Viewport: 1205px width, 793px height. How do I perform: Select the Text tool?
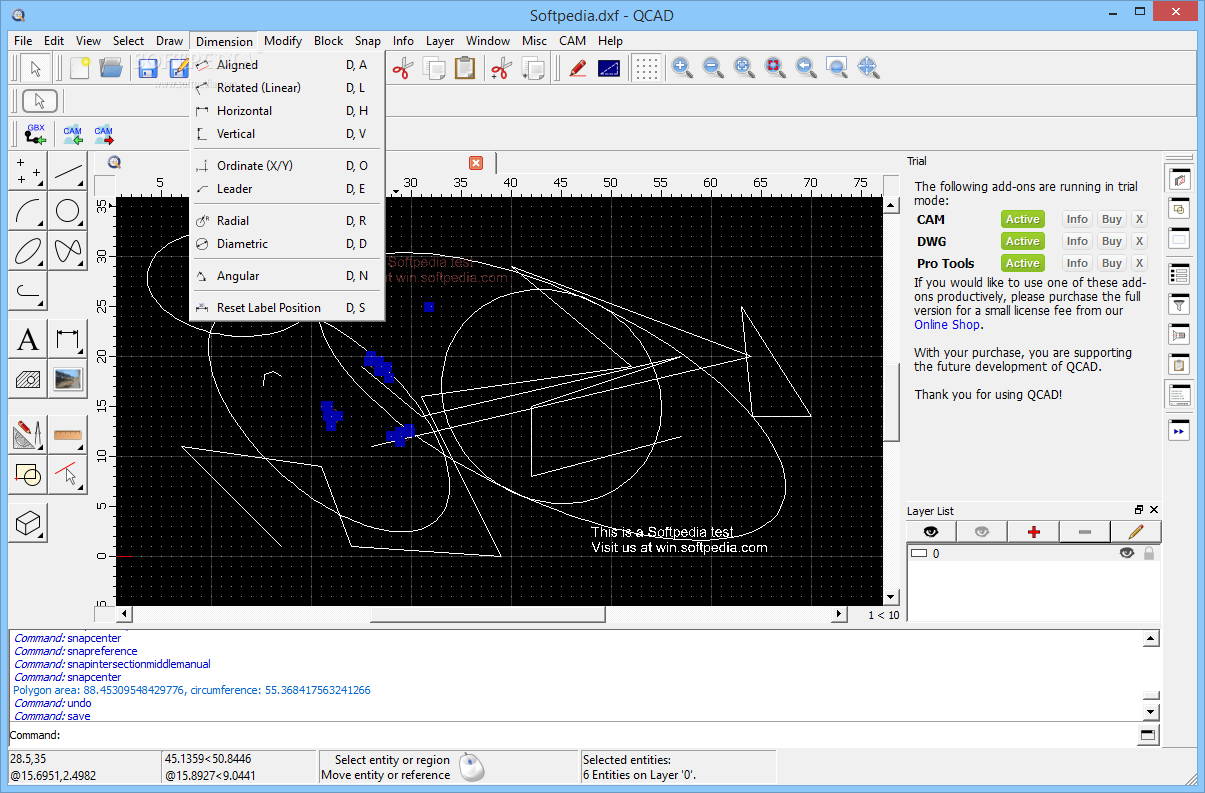click(28, 339)
